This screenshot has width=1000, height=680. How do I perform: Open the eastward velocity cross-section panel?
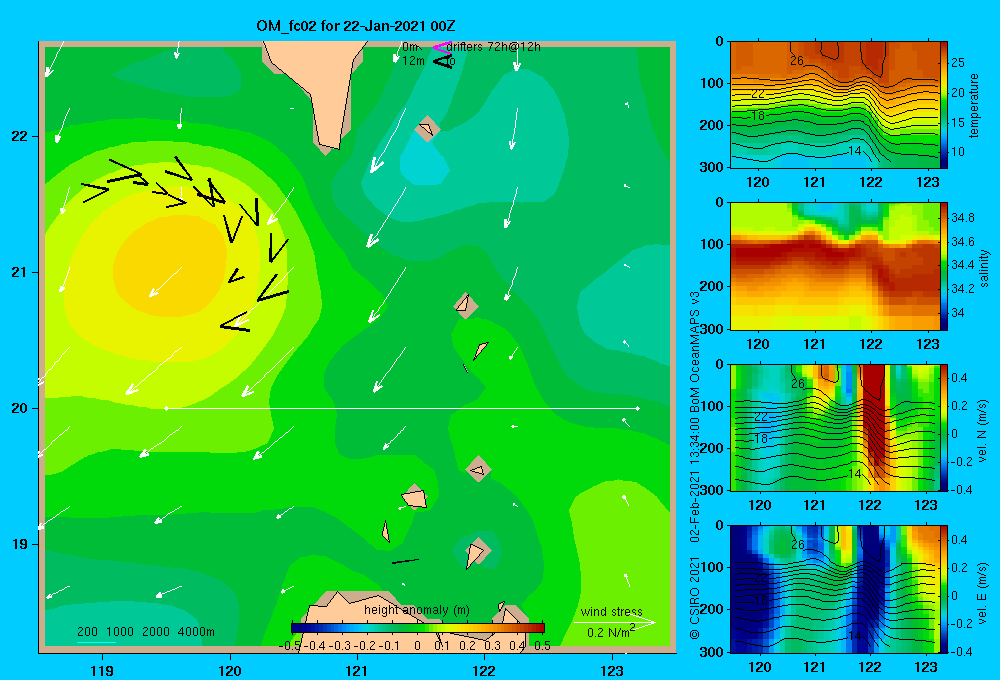[x=834, y=589]
